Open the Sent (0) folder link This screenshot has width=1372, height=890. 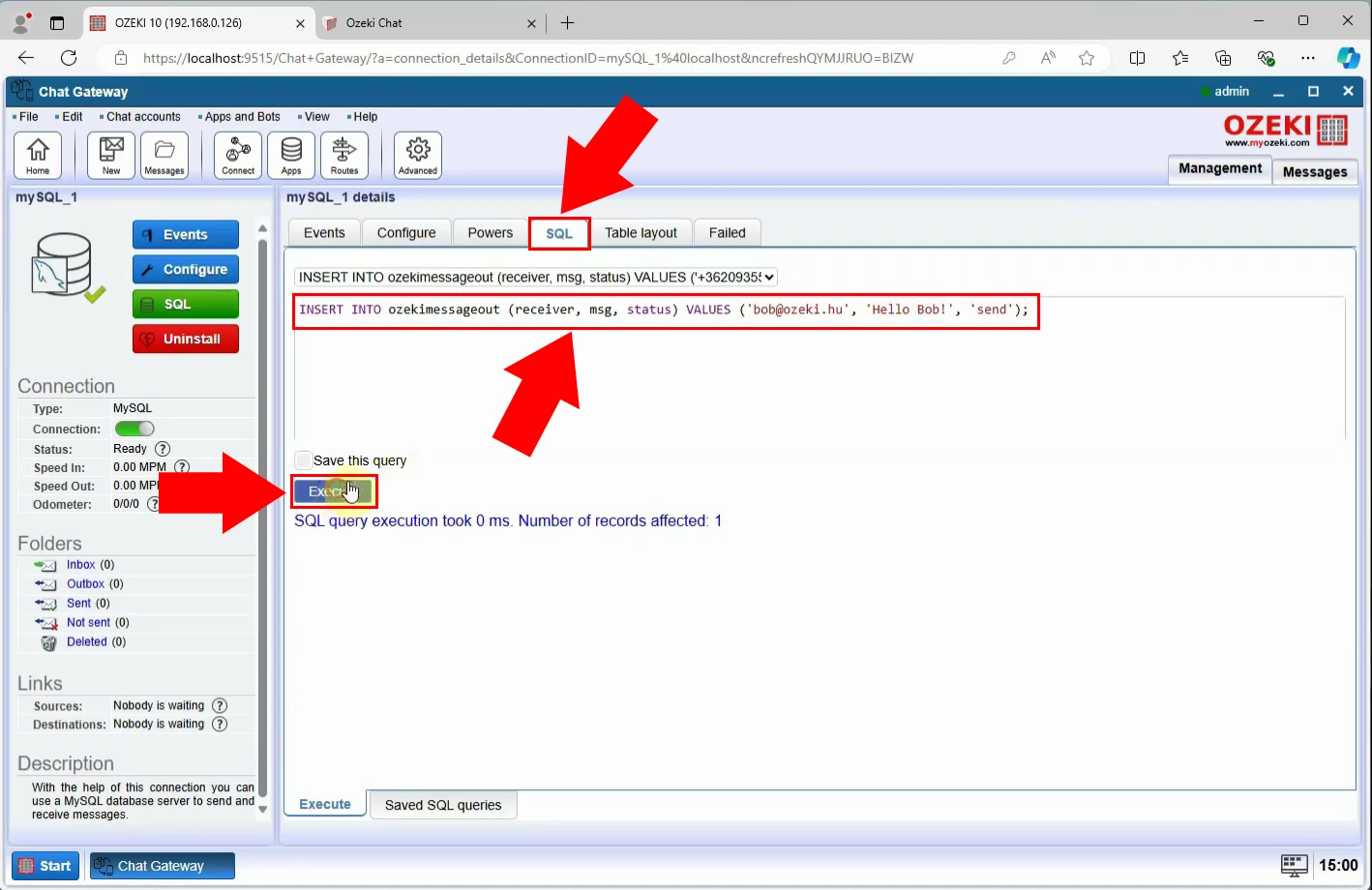coord(88,604)
